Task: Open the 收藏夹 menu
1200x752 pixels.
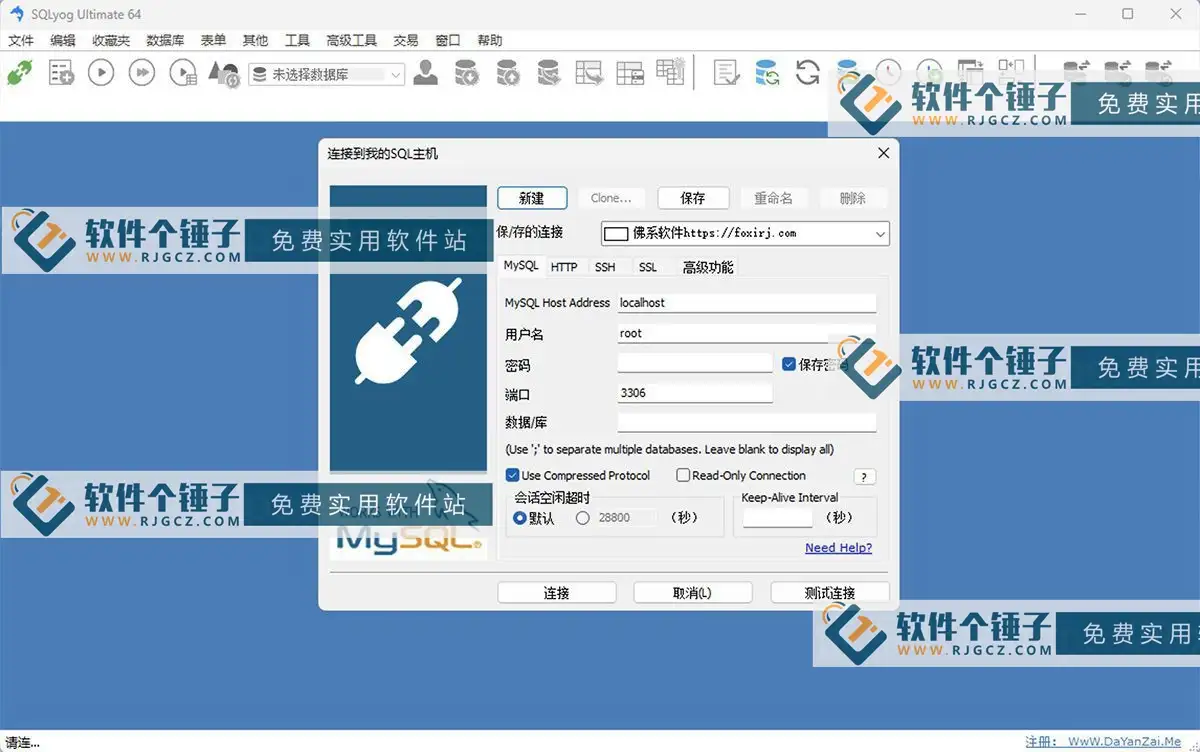Action: [x=111, y=41]
